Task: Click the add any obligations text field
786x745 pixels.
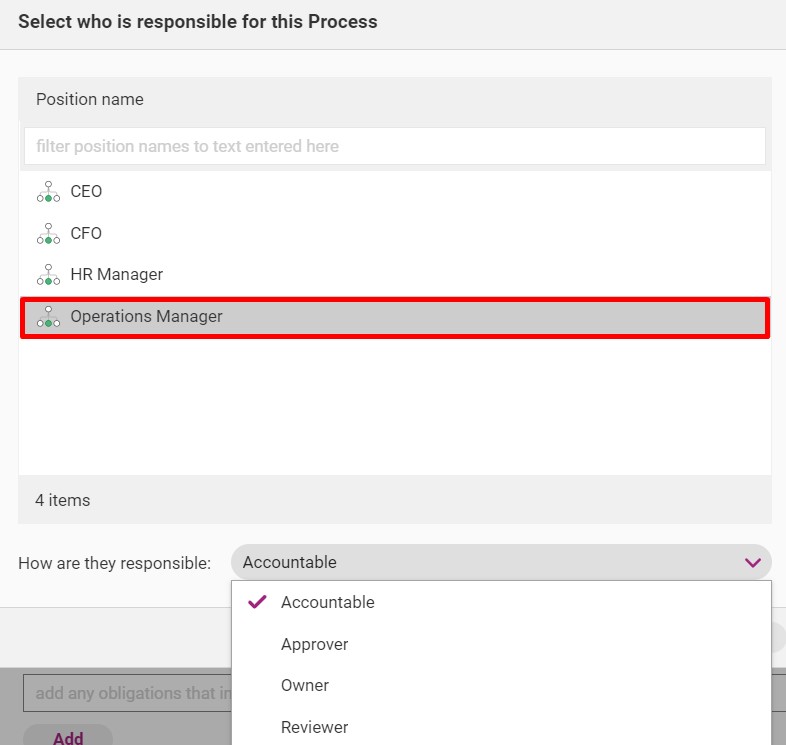Action: tap(127, 693)
